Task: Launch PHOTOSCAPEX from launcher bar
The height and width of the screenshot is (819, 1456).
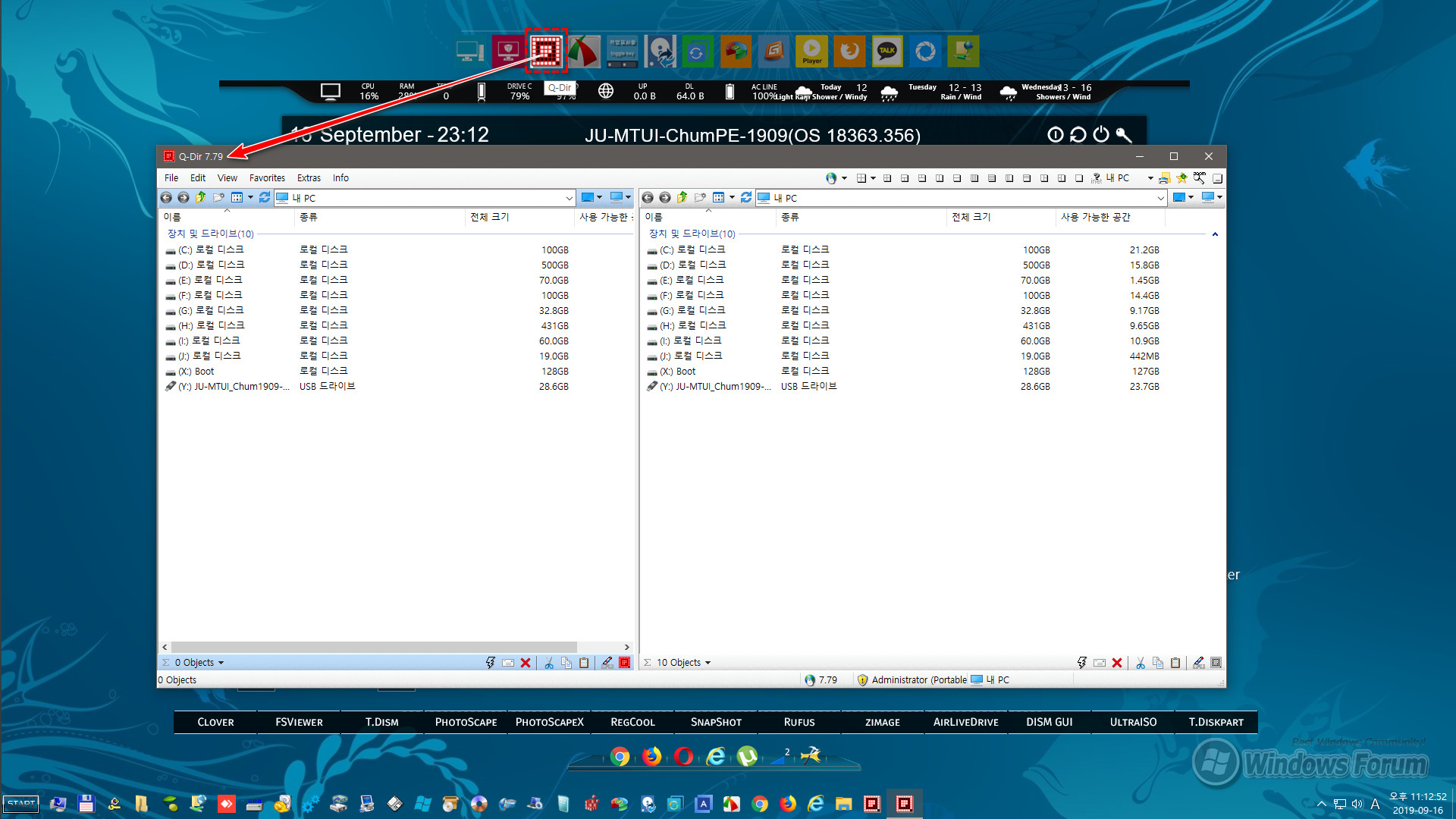Action: click(x=549, y=722)
